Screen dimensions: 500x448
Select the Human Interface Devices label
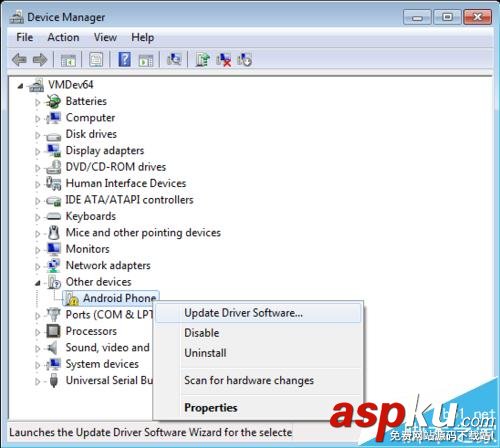point(126,183)
